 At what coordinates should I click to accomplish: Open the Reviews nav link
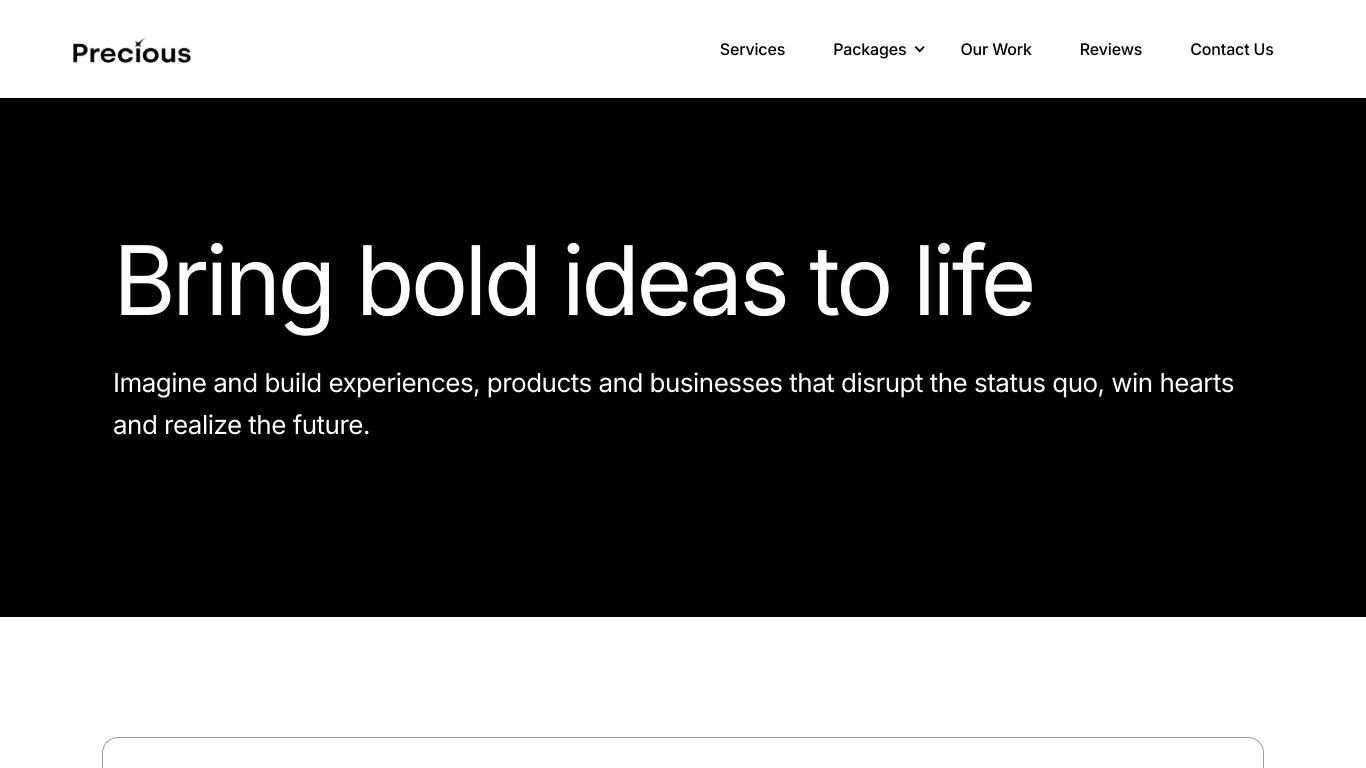pyautogui.click(x=1111, y=49)
